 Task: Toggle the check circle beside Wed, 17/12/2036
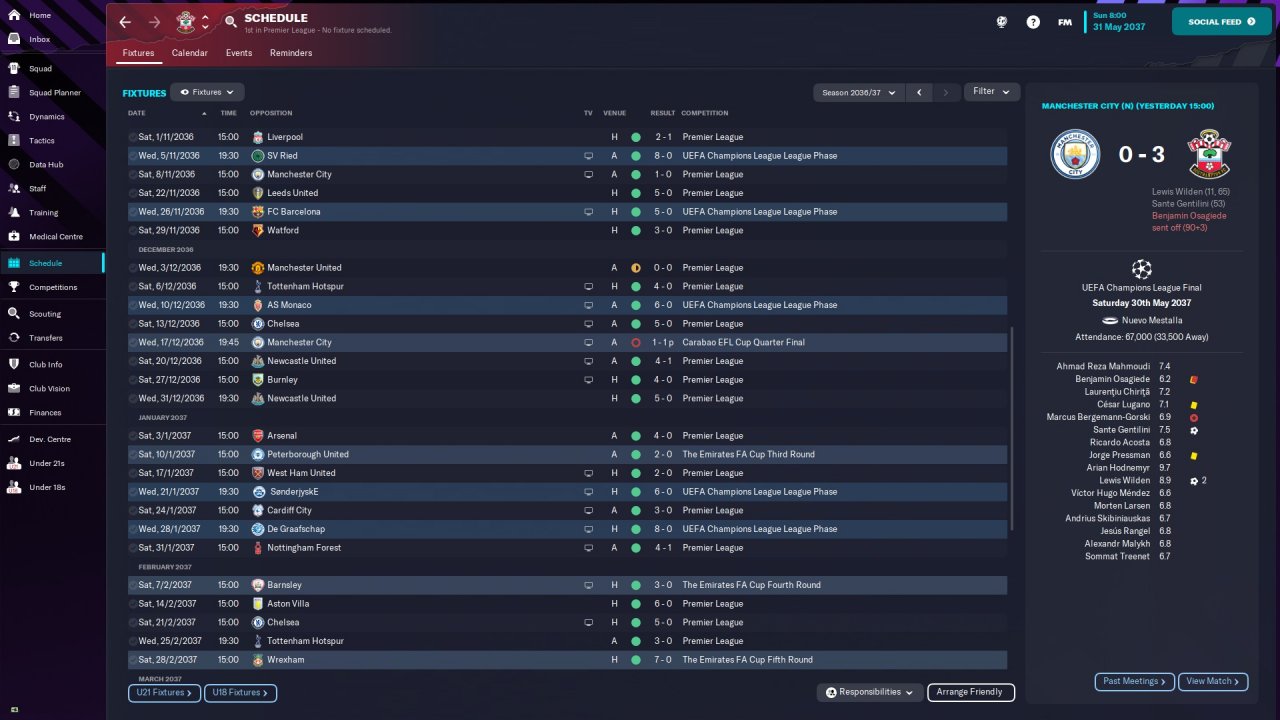[x=133, y=342]
